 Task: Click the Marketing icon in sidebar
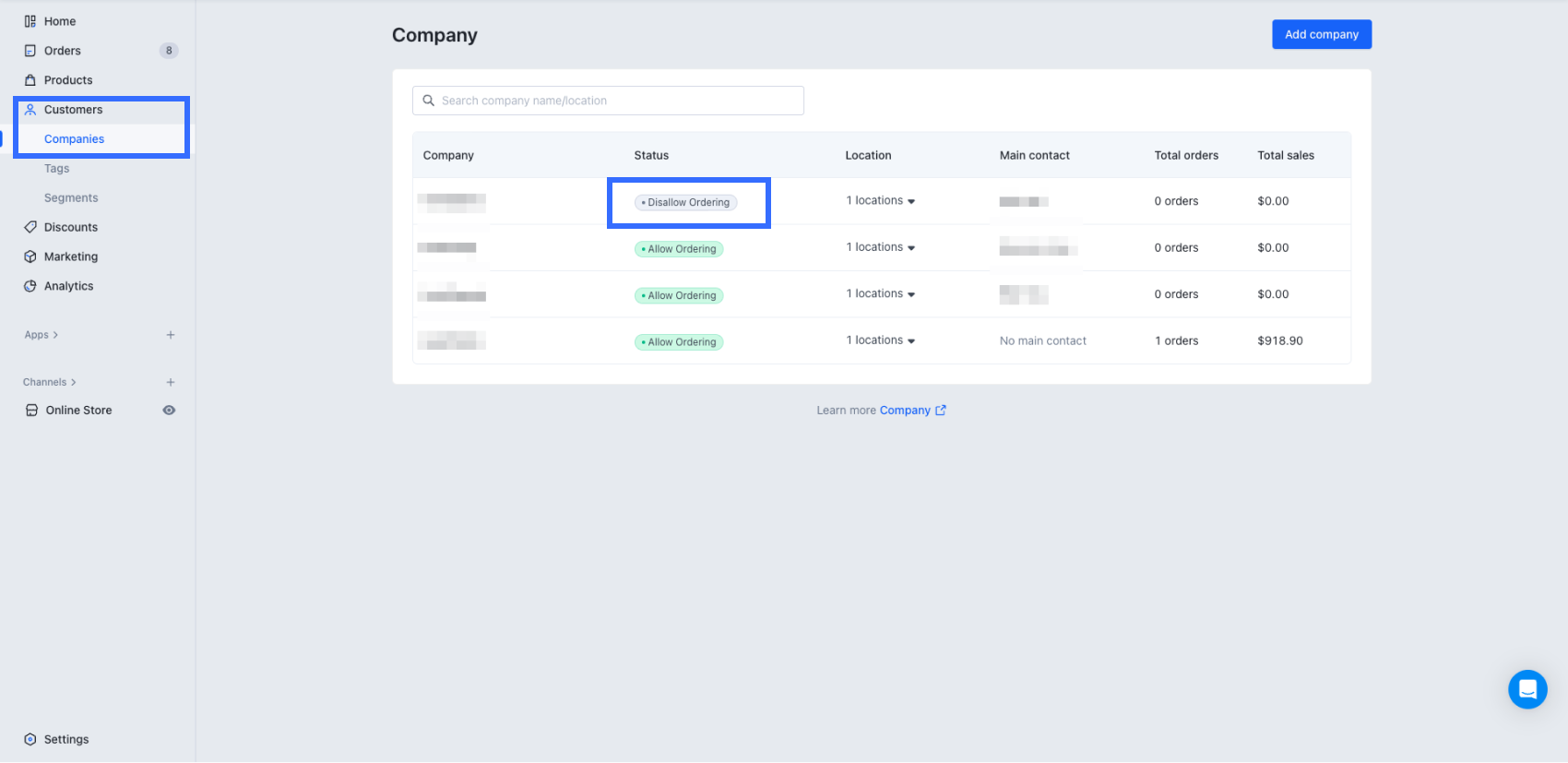[30, 256]
